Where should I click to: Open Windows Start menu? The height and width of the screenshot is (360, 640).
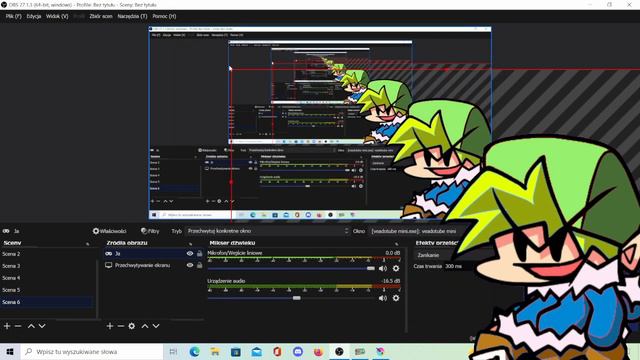pyautogui.click(x=10, y=351)
